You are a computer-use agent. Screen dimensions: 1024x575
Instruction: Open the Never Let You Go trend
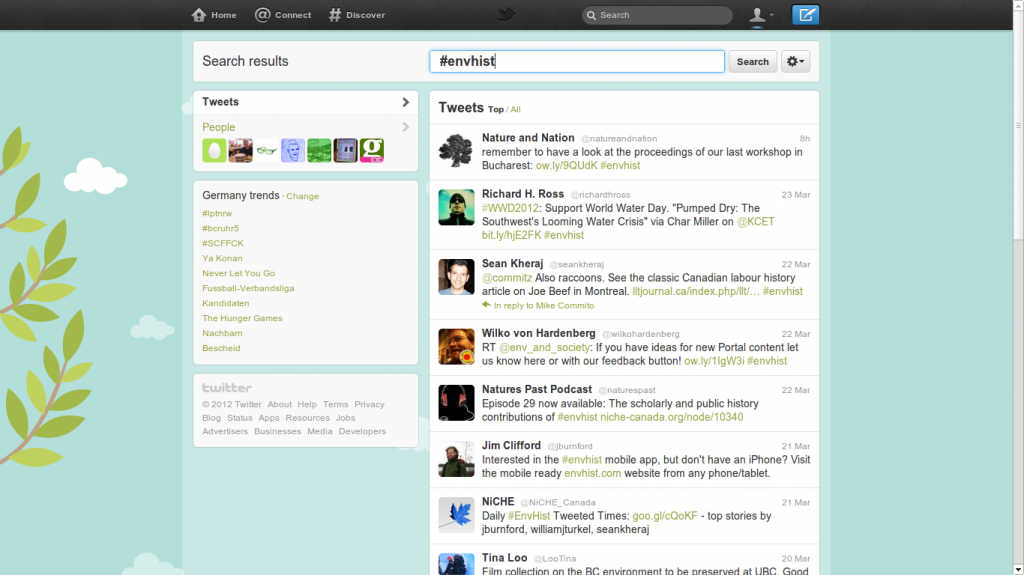click(238, 273)
